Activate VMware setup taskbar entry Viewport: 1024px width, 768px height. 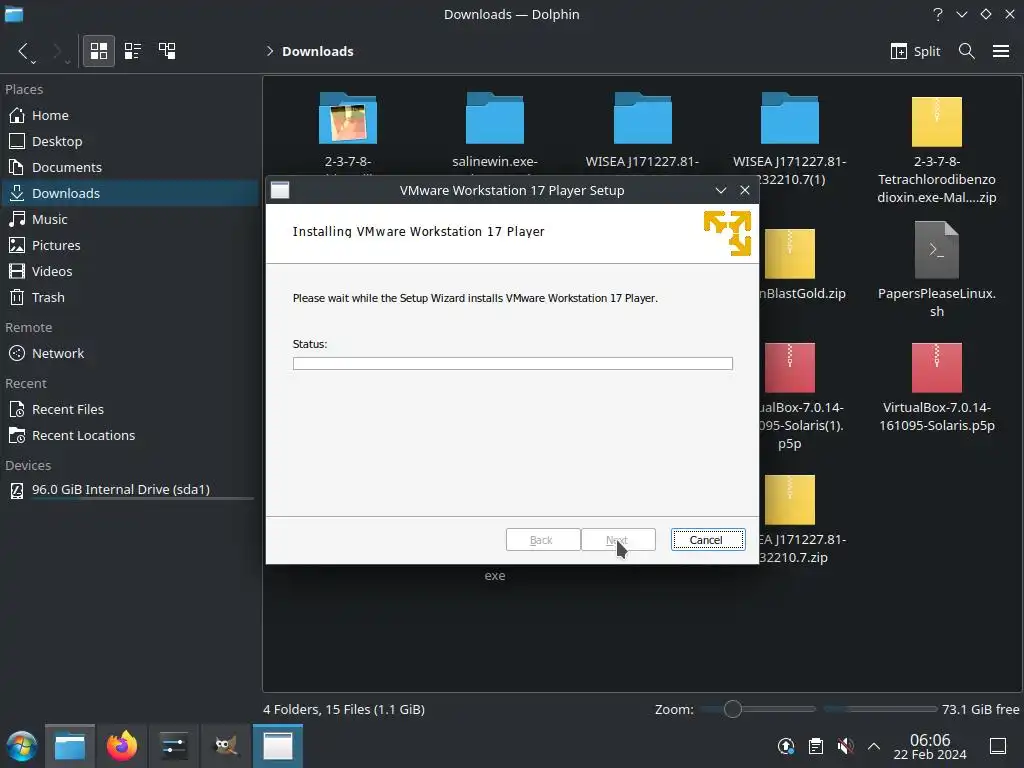(x=278, y=746)
